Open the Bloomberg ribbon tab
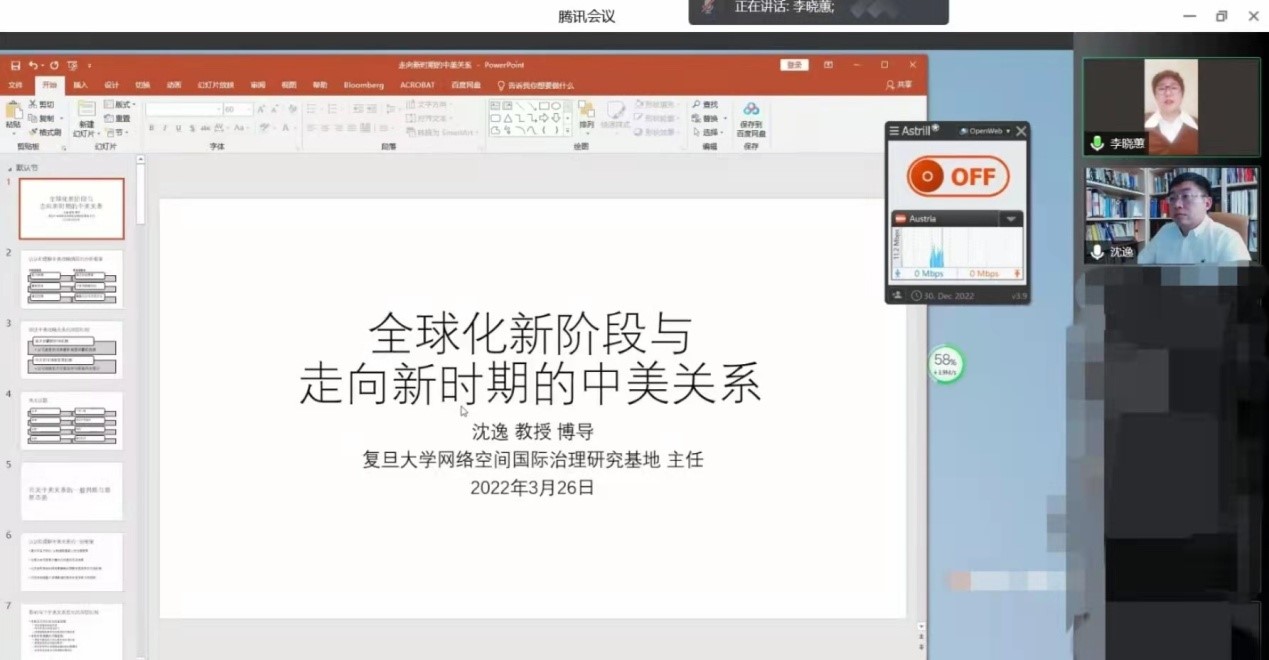 (363, 85)
